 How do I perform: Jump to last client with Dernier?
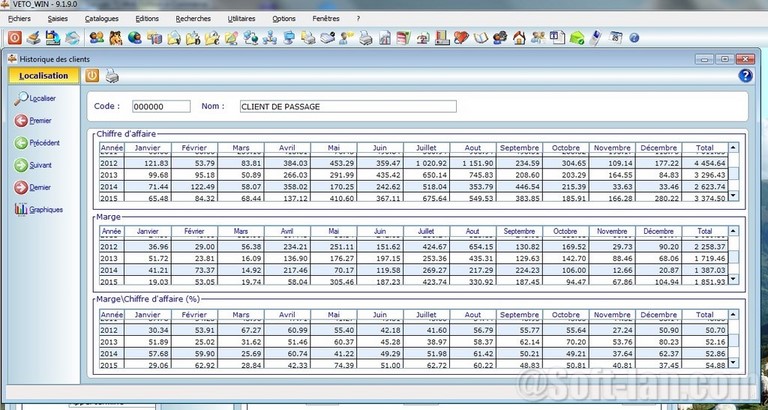(21, 187)
